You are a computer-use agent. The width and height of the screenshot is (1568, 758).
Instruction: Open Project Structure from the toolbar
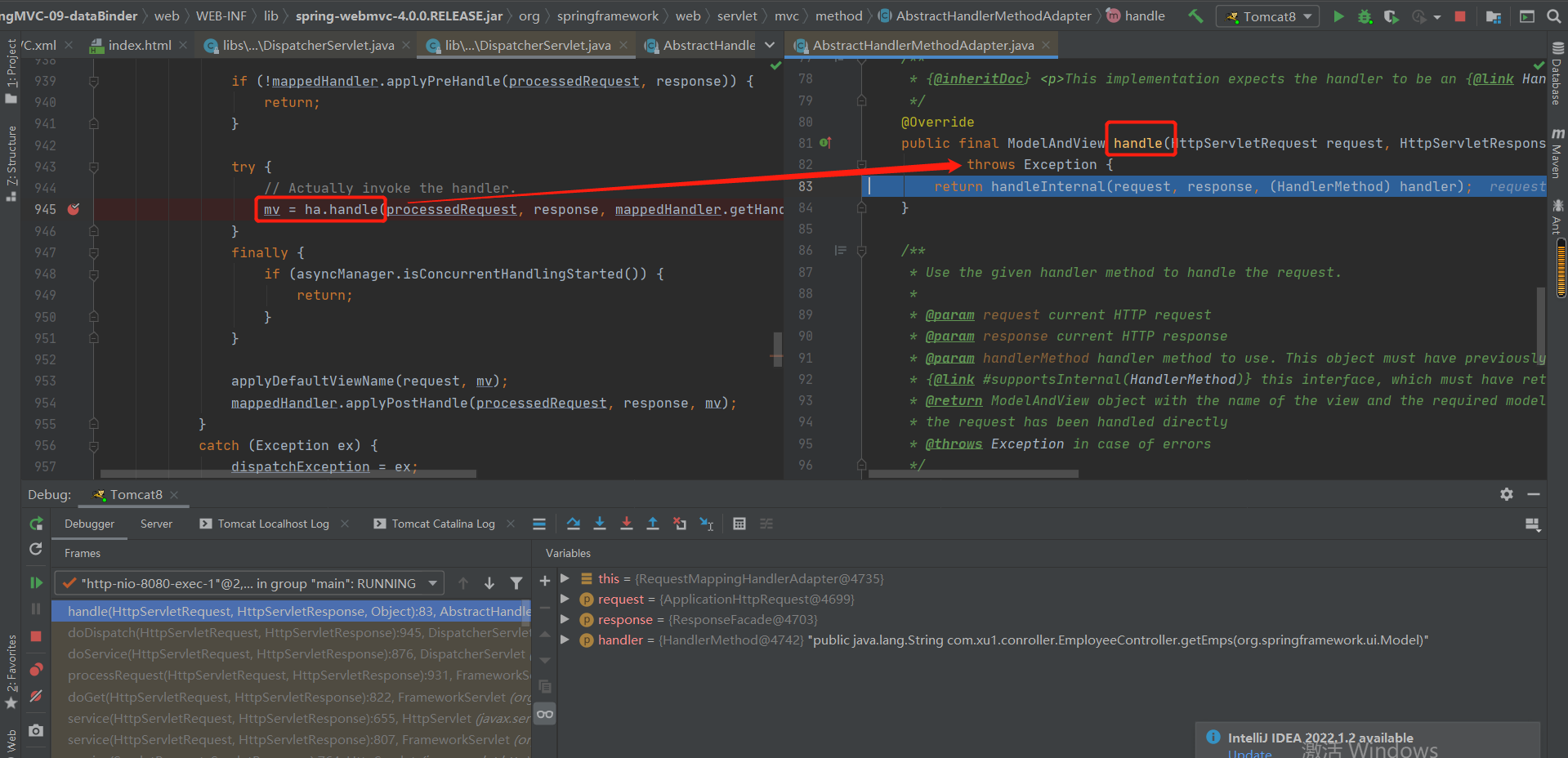(1494, 16)
